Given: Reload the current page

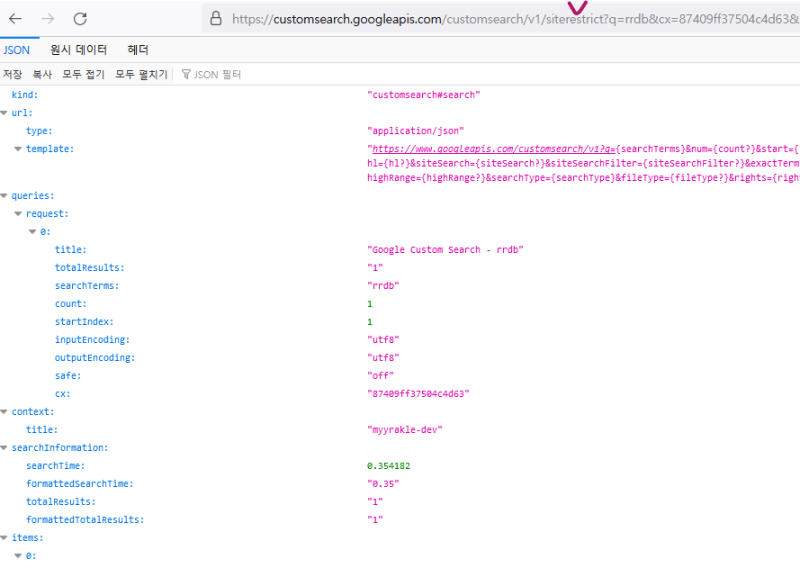Looking at the screenshot, I should [x=80, y=18].
